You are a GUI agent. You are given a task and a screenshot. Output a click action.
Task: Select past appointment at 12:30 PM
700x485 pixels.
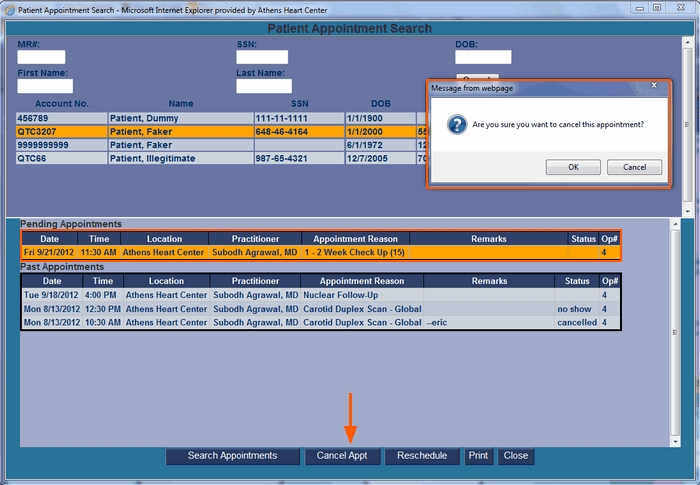[321, 309]
